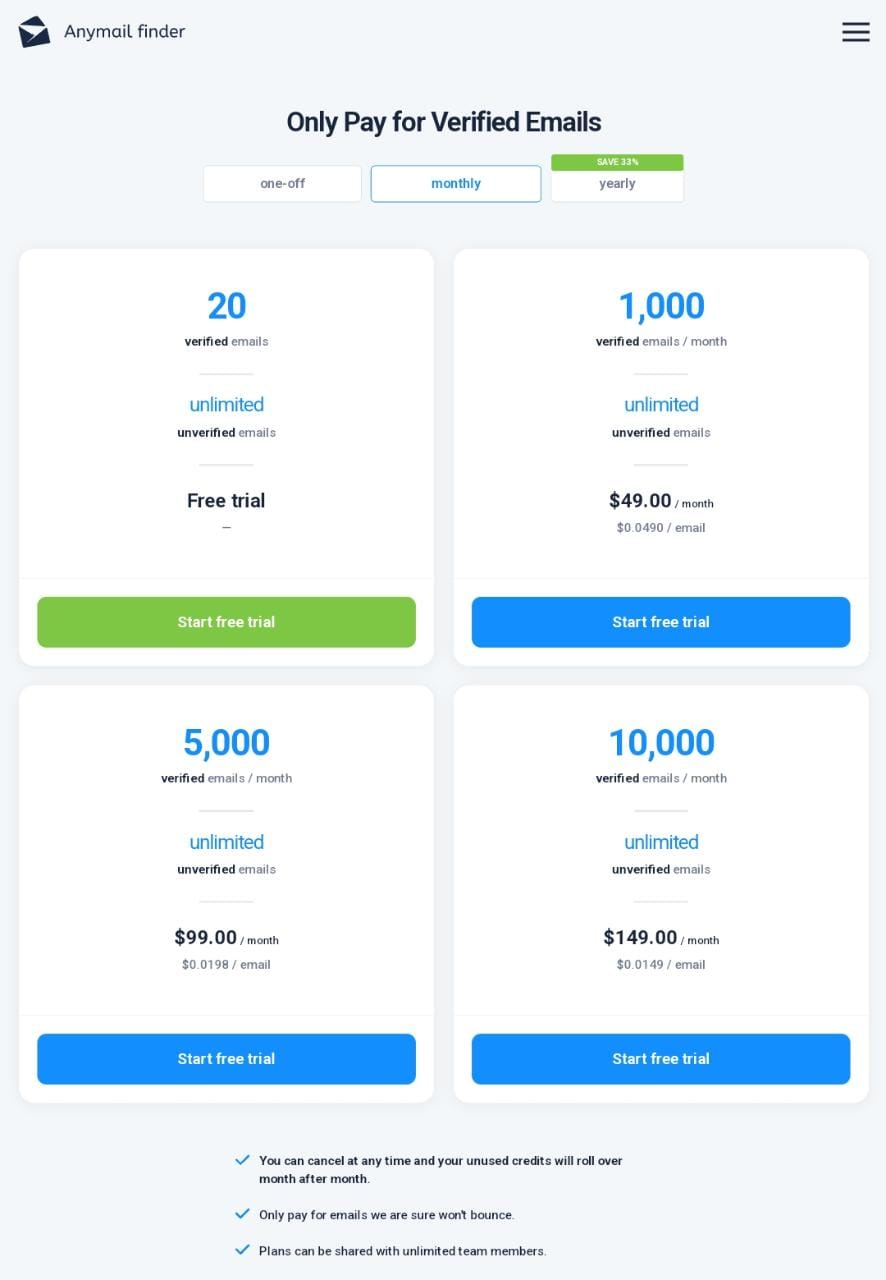The height and width of the screenshot is (1280, 886).
Task: Click Only Pay for Verified Emails heading
Action: point(443,122)
